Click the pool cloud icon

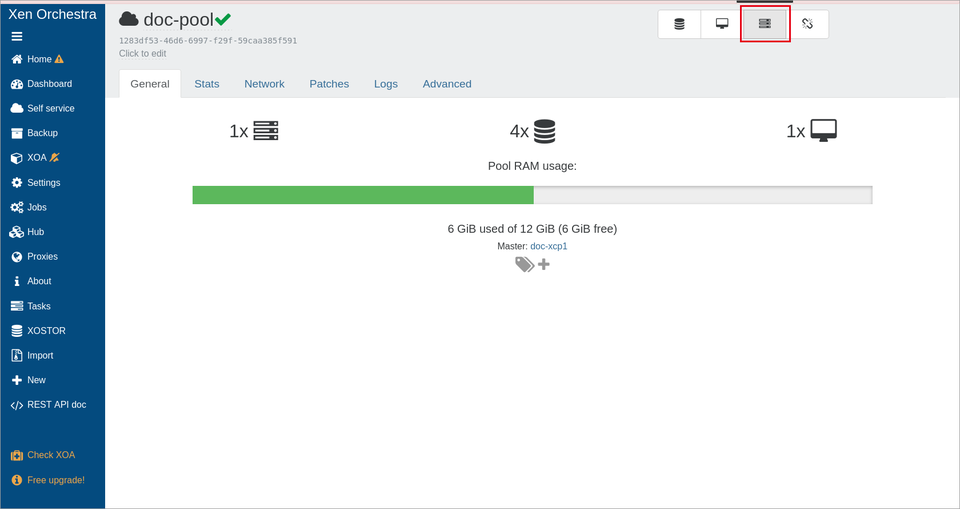(129, 19)
